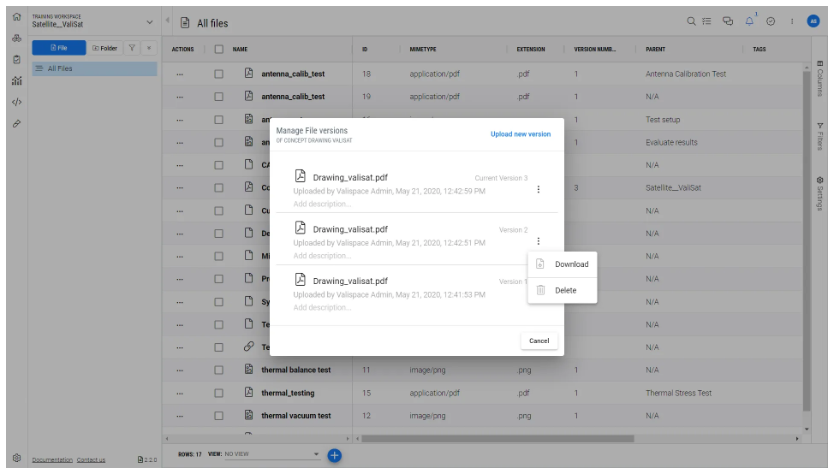Image resolution: width=835 pixels, height=470 pixels.
Task: Tick the select-all checkbox in header
Action: point(219,48)
